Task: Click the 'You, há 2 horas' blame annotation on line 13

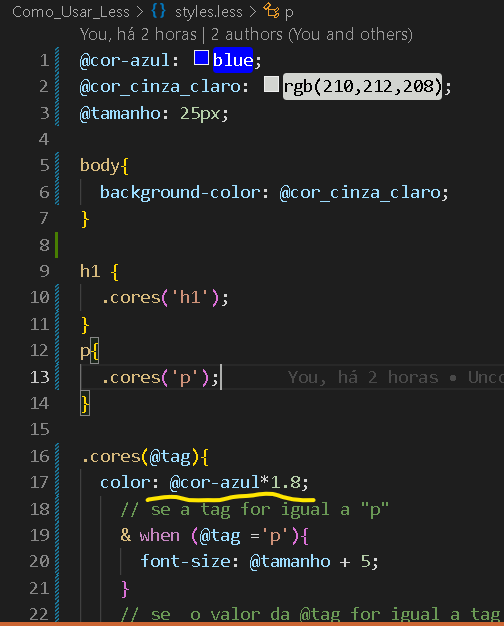Action: pos(395,377)
